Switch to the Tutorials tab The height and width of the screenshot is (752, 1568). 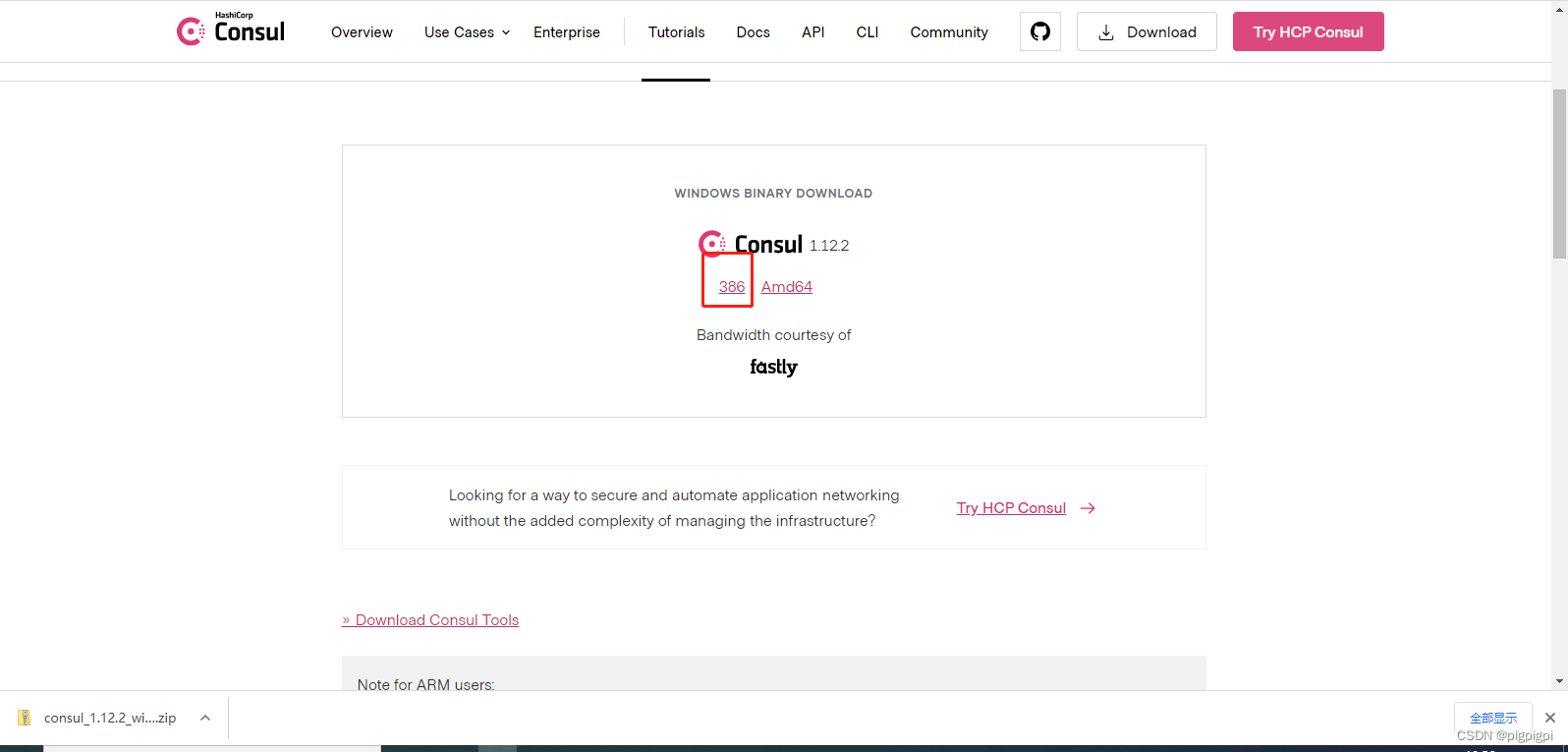[x=676, y=32]
